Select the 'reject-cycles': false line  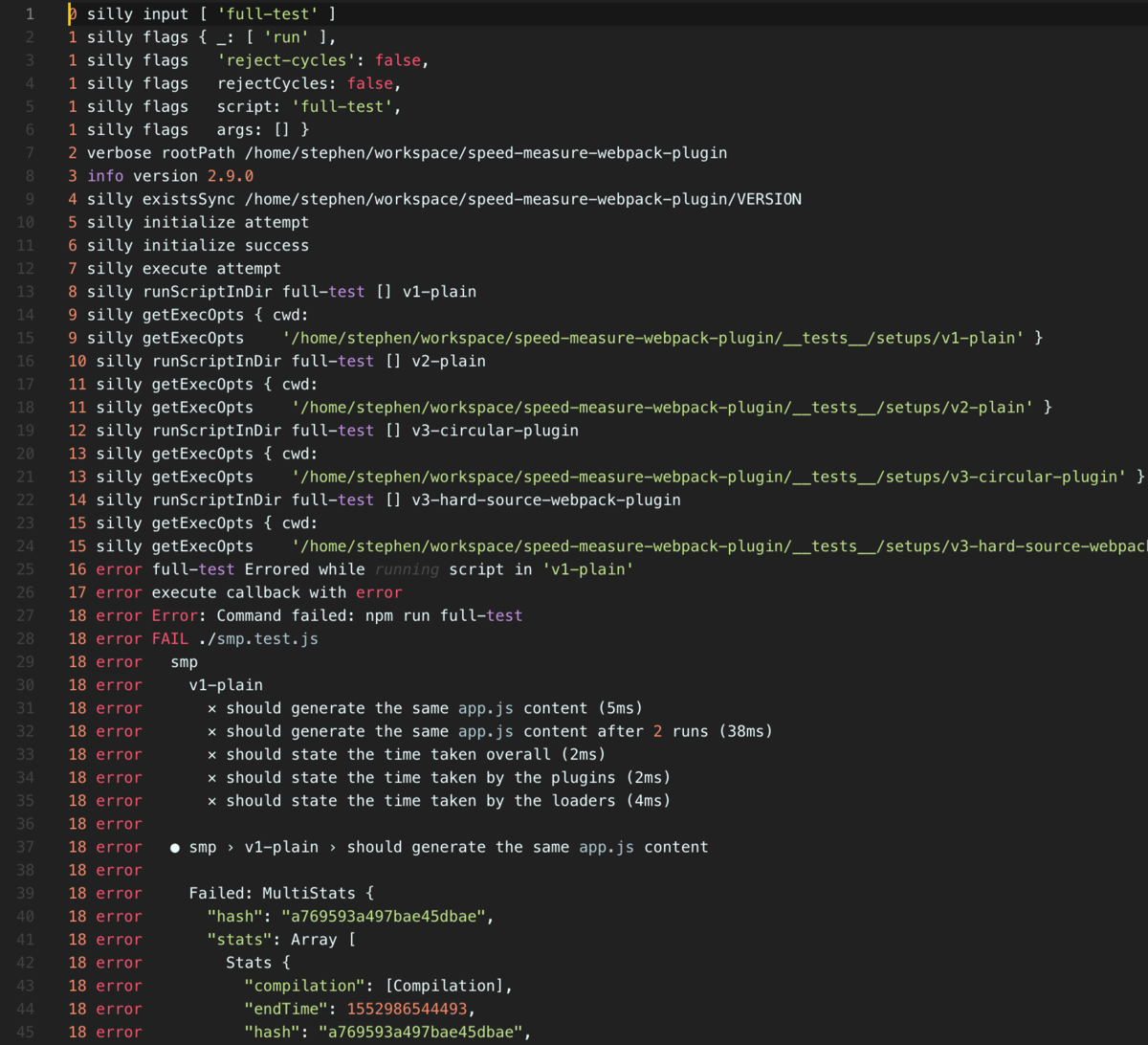(x=248, y=60)
